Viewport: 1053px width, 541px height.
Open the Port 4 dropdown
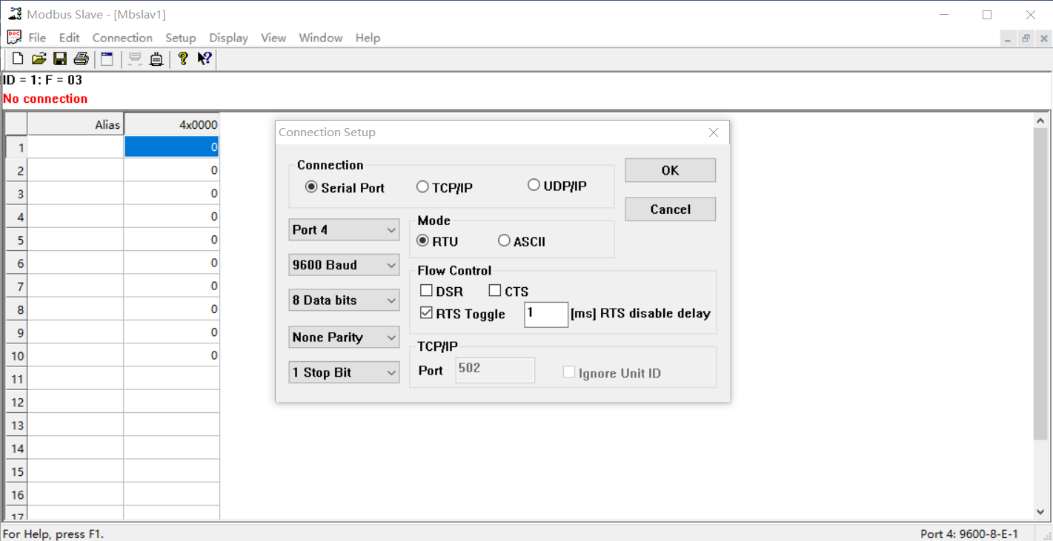pos(343,230)
